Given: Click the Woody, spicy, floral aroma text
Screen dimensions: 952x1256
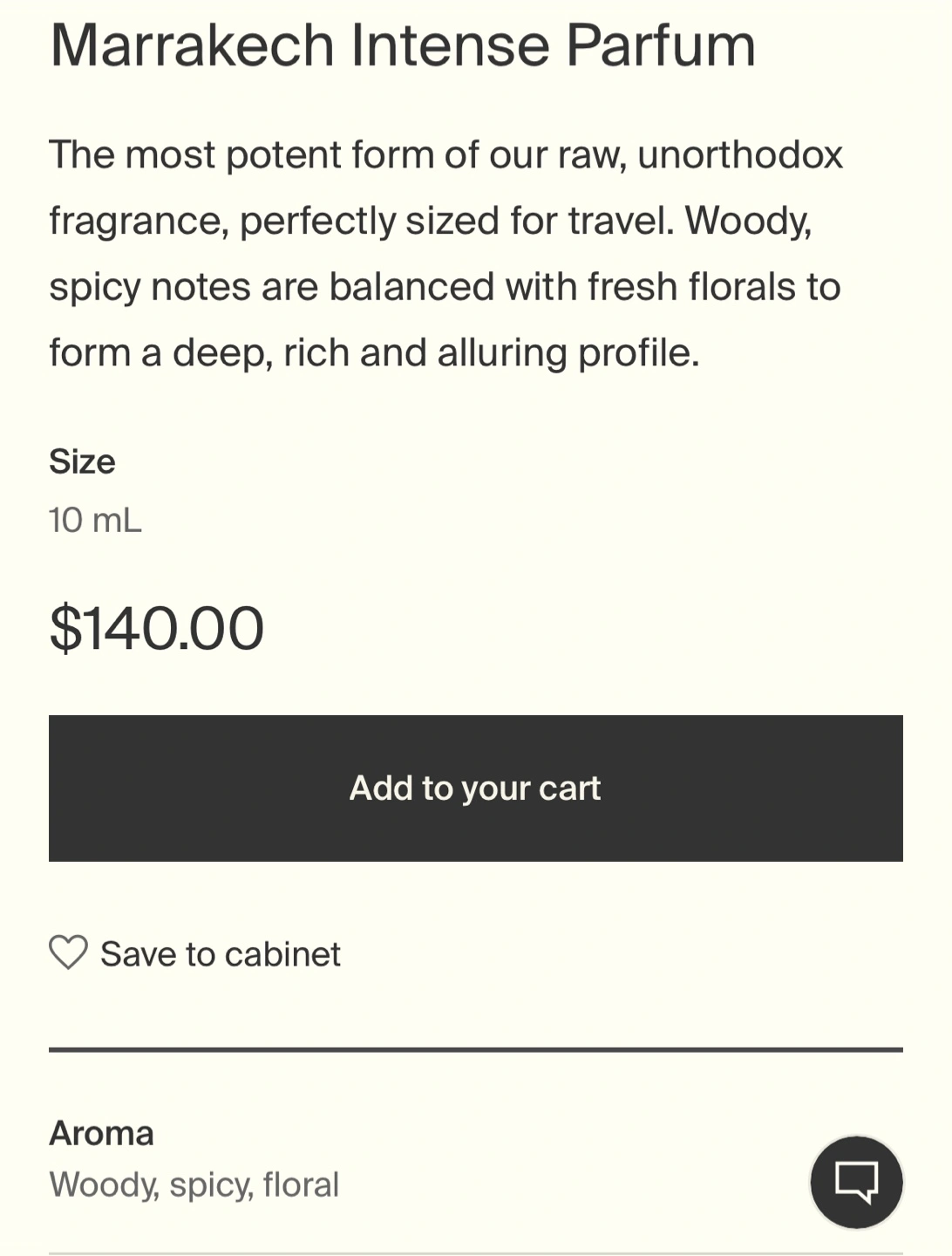Looking at the screenshot, I should (x=194, y=1184).
